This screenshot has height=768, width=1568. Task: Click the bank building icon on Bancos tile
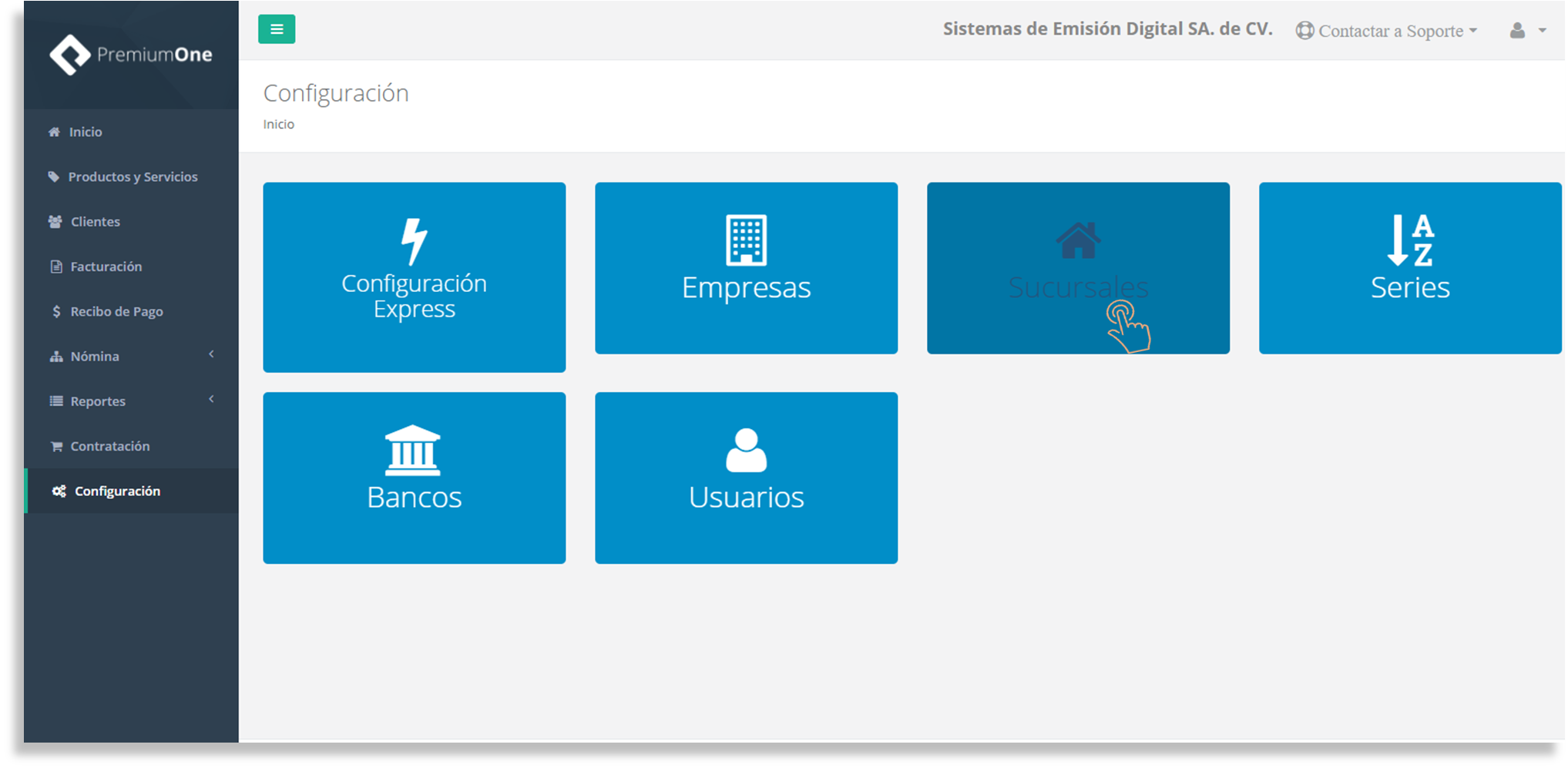pyautogui.click(x=413, y=451)
